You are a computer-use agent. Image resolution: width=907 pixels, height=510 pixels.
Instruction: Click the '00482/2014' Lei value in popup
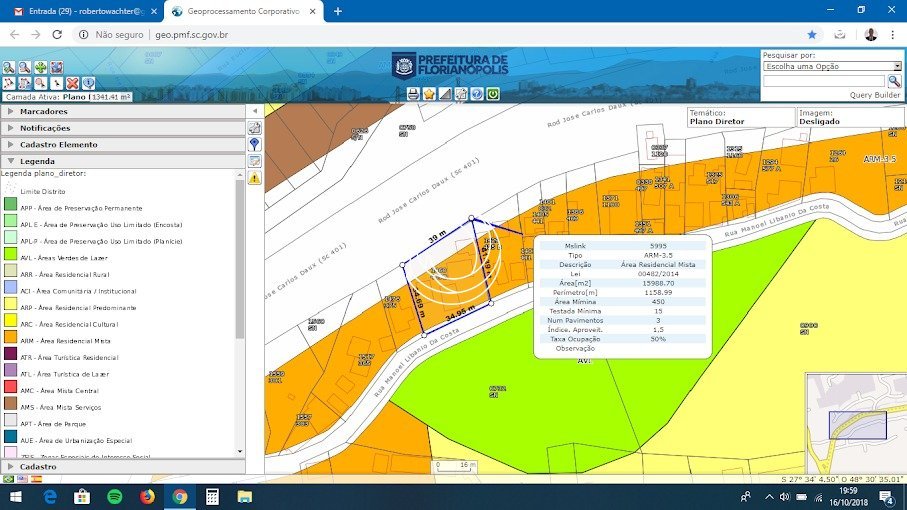point(658,274)
